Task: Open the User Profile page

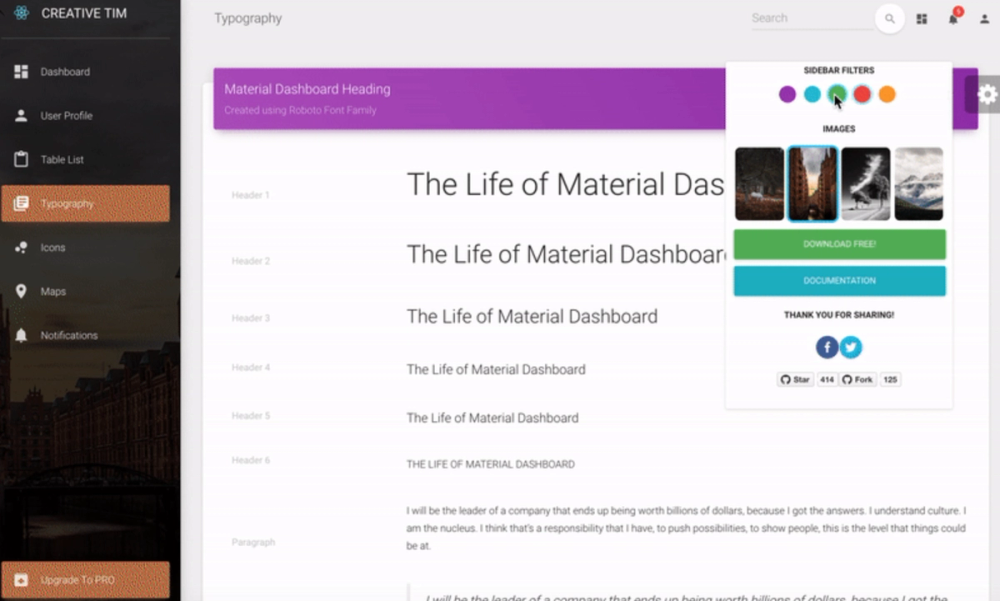Action: click(85, 115)
